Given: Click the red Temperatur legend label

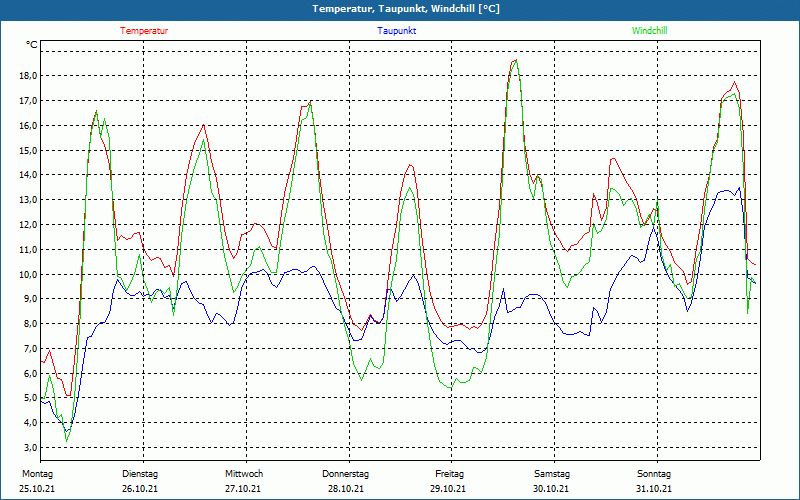Looking at the screenshot, I should click(144, 31).
